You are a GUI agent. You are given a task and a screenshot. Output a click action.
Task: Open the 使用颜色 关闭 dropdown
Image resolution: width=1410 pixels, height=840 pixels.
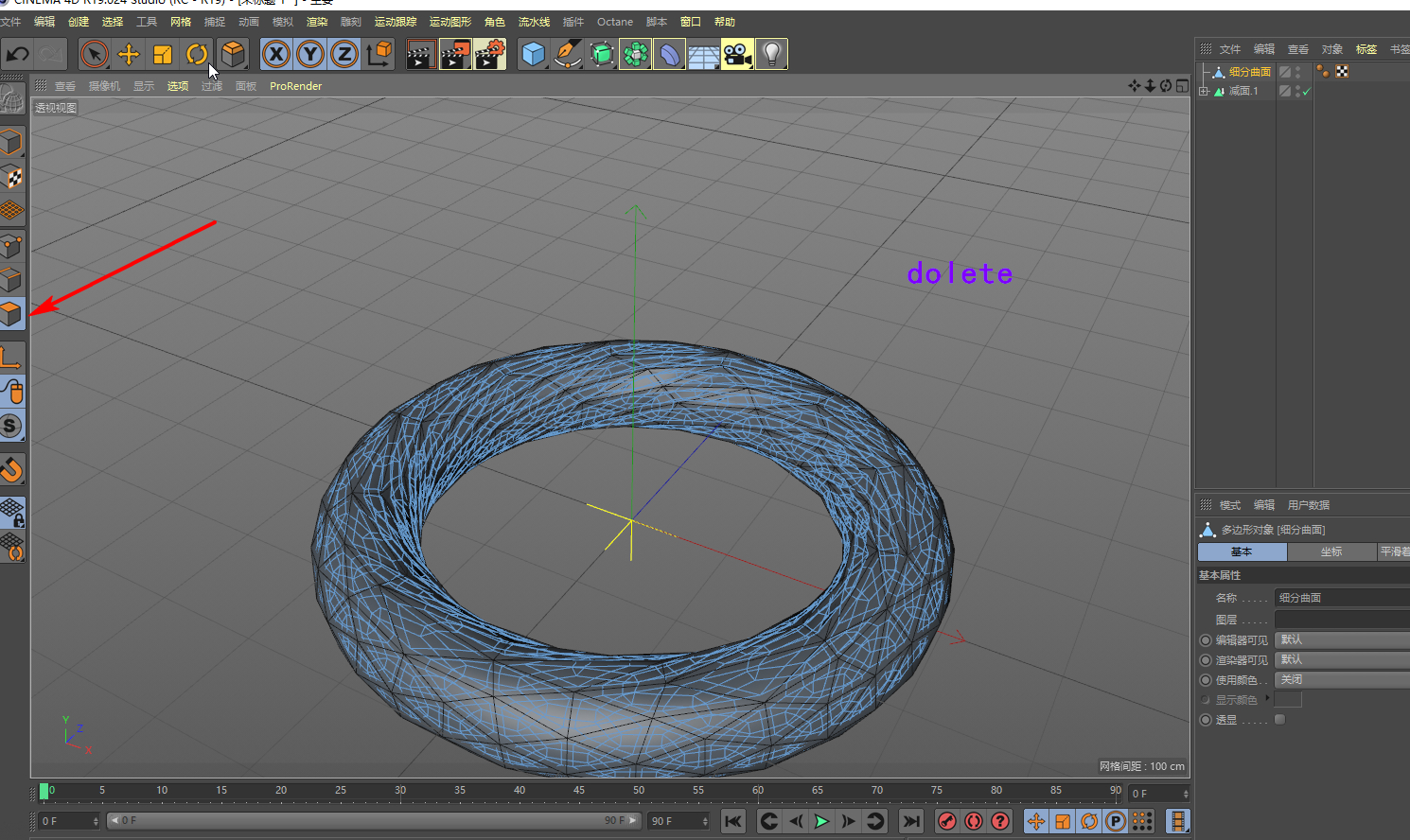point(1342,680)
